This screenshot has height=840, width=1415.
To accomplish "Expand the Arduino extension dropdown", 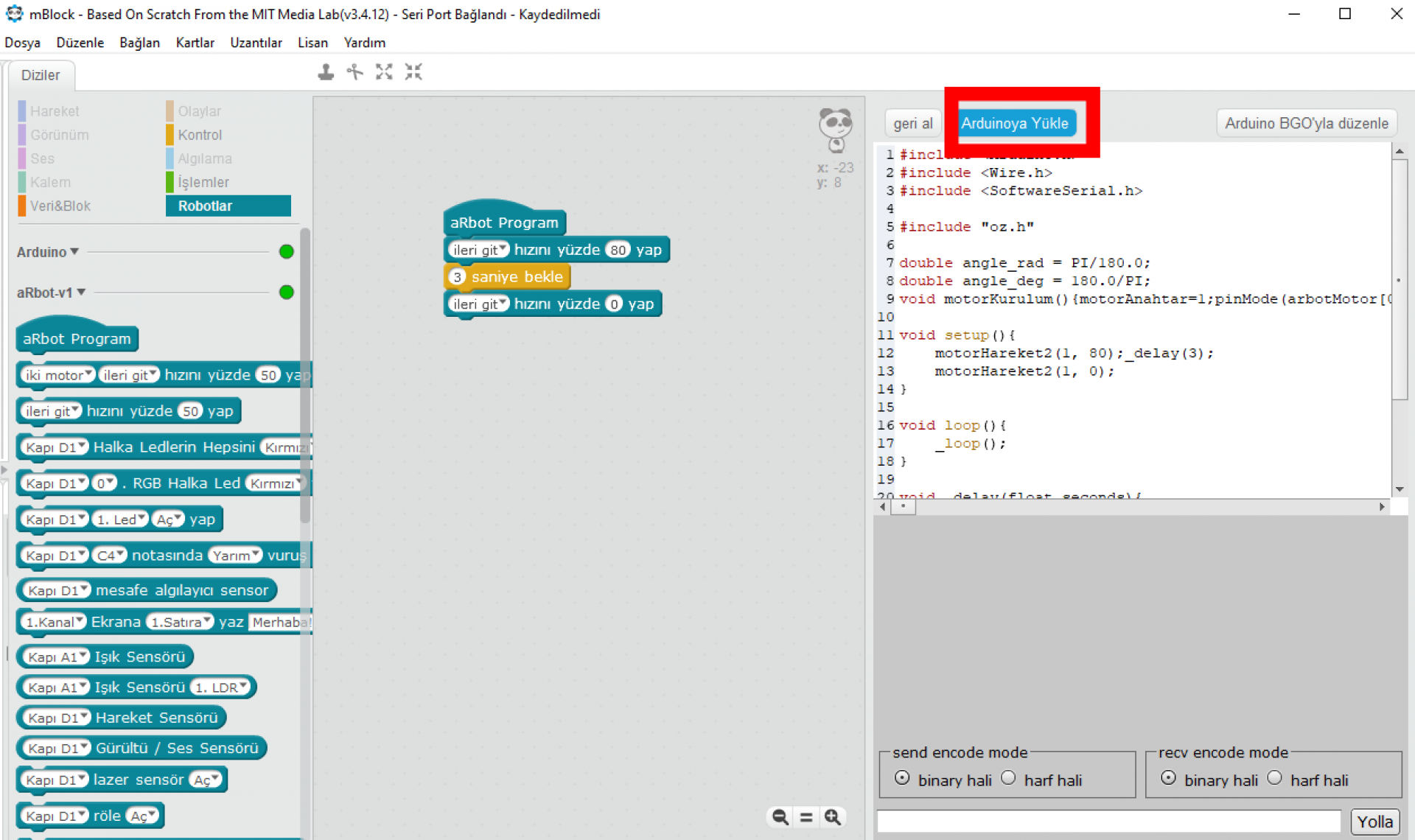I will click(x=74, y=252).
